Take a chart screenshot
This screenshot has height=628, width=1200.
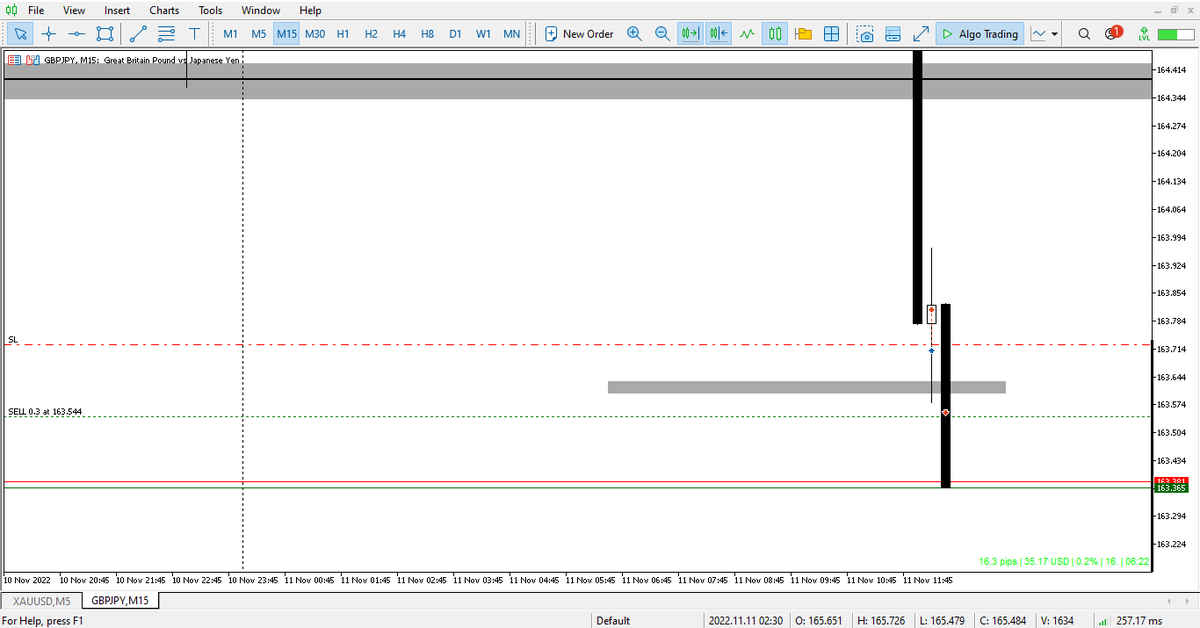[866, 33]
